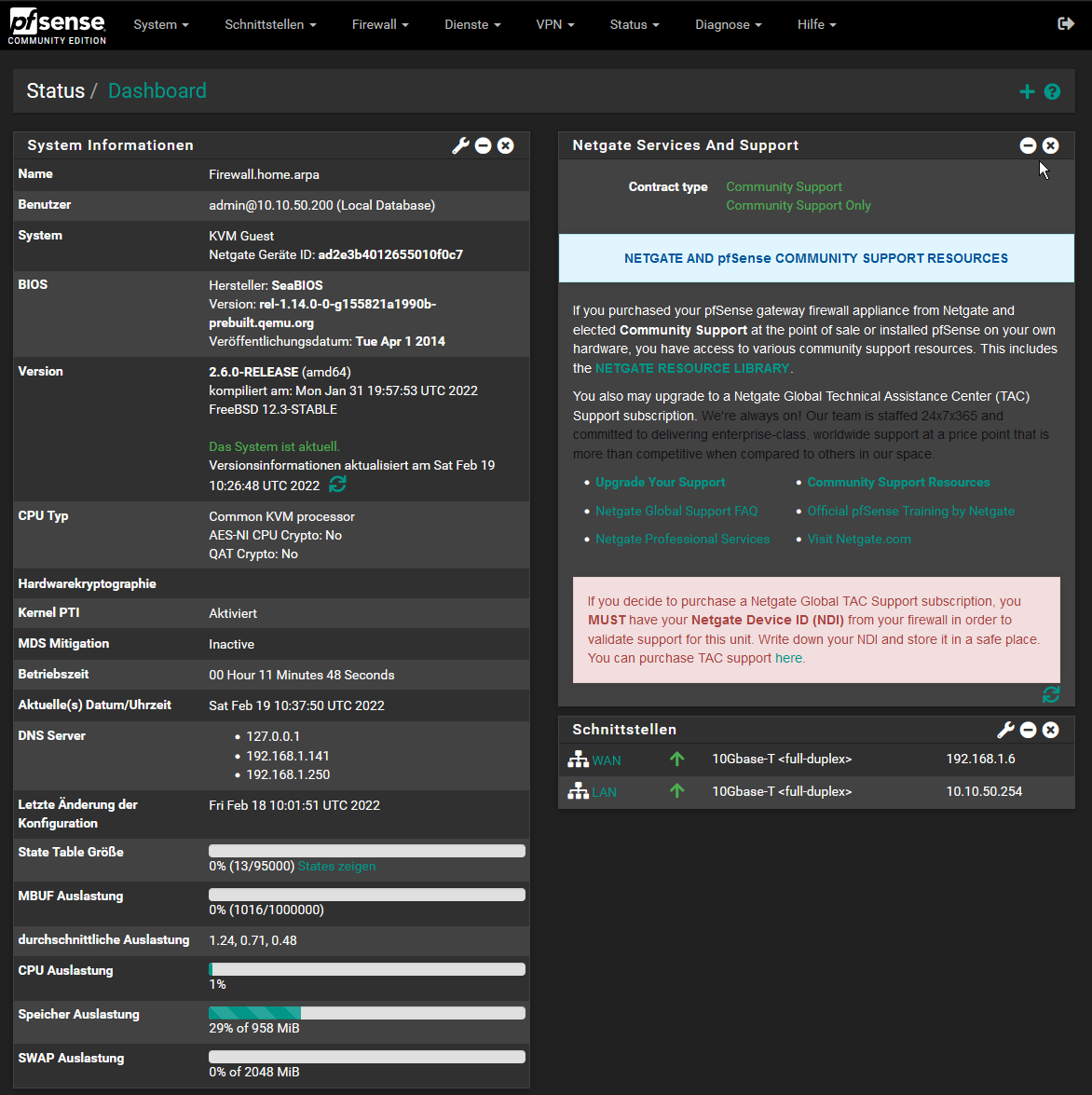Click the Kernel PTI 'Aktiviert' value

pyautogui.click(x=233, y=614)
